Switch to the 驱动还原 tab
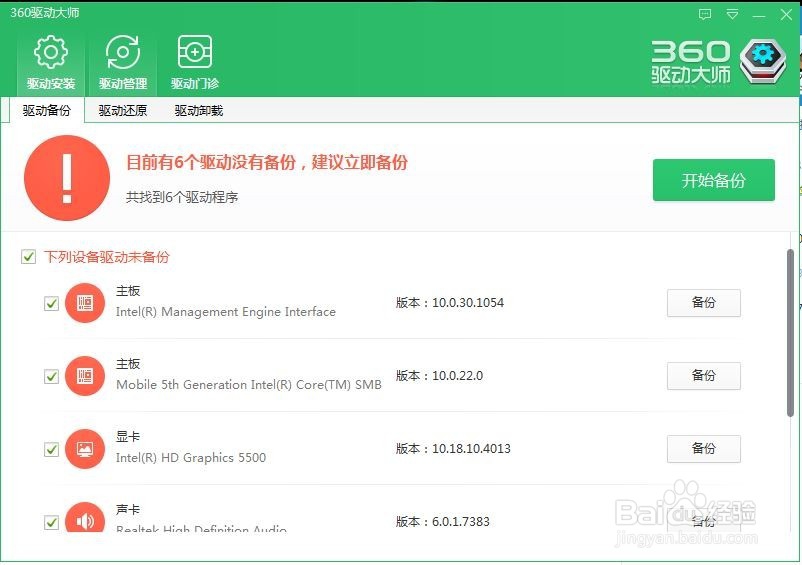Screen dimensions: 802x565 123,110
